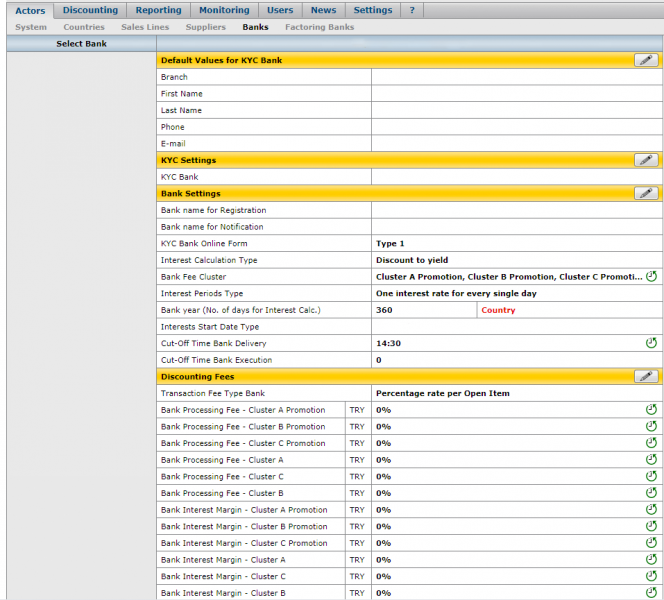Click the Branch value field
Screen dimensions: 664x600
(x=517, y=77)
